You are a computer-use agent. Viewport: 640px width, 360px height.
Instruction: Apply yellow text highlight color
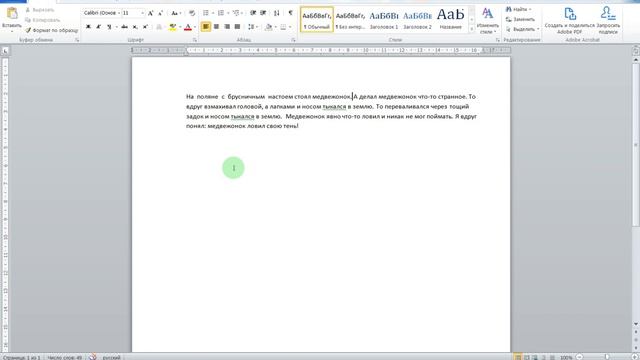pos(173,27)
